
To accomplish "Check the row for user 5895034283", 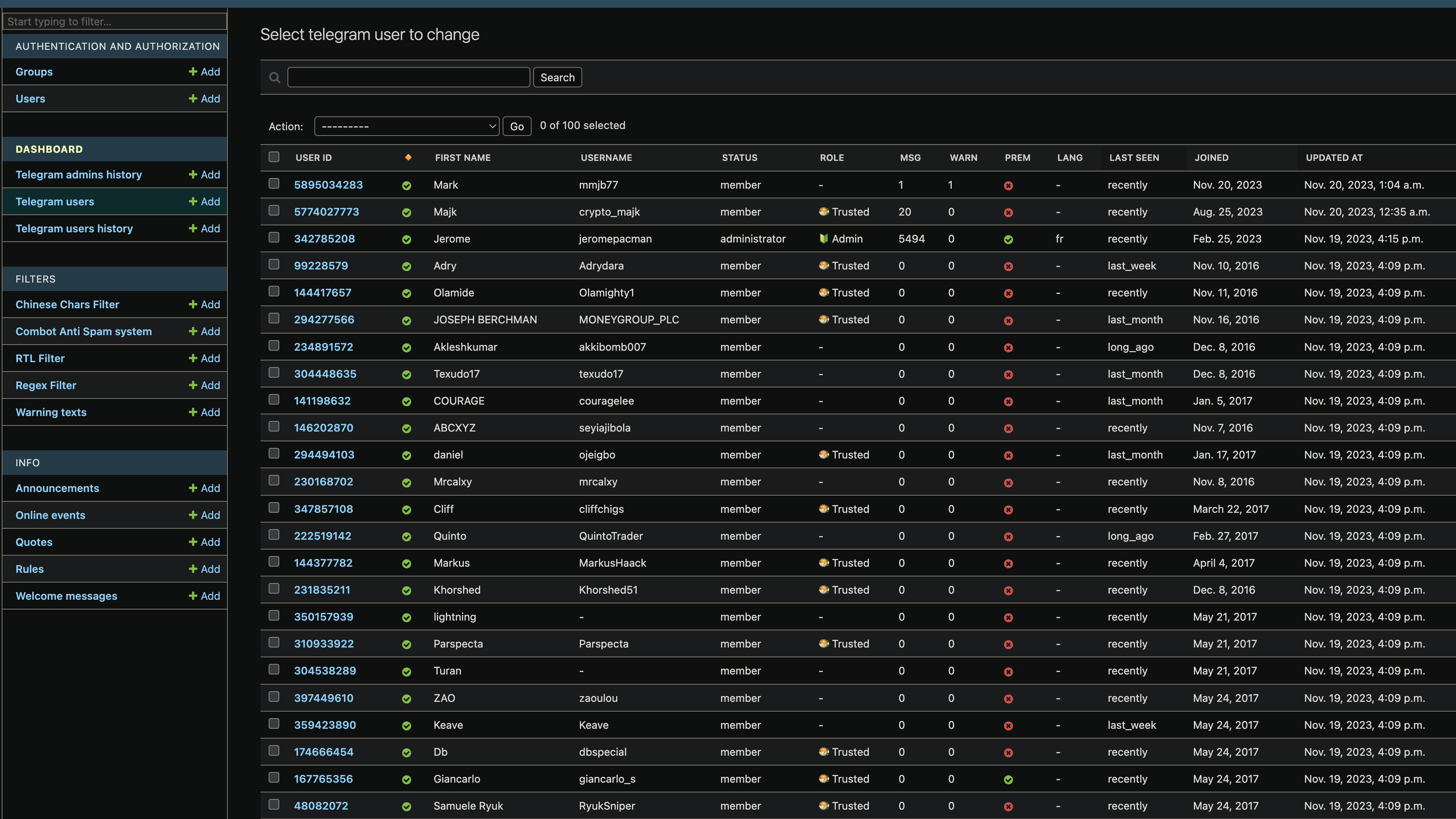I will (x=274, y=184).
